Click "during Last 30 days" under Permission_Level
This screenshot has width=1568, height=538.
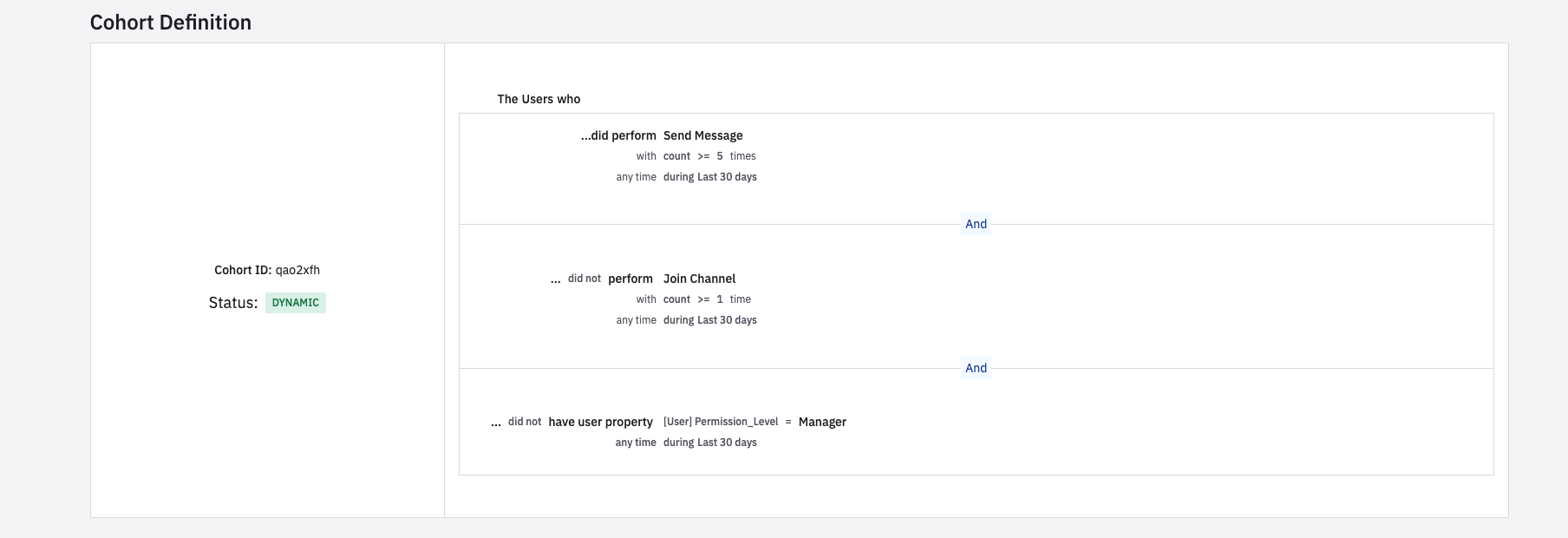point(709,443)
